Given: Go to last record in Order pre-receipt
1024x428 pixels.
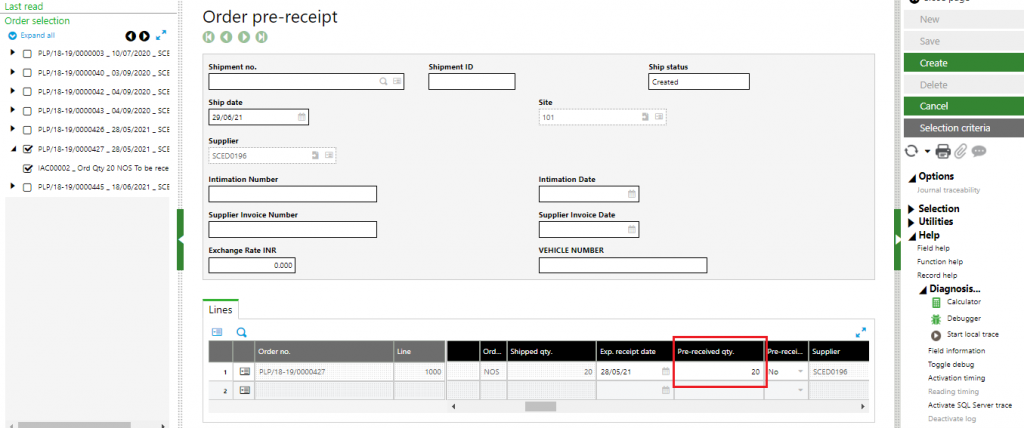Looking at the screenshot, I should [261, 37].
